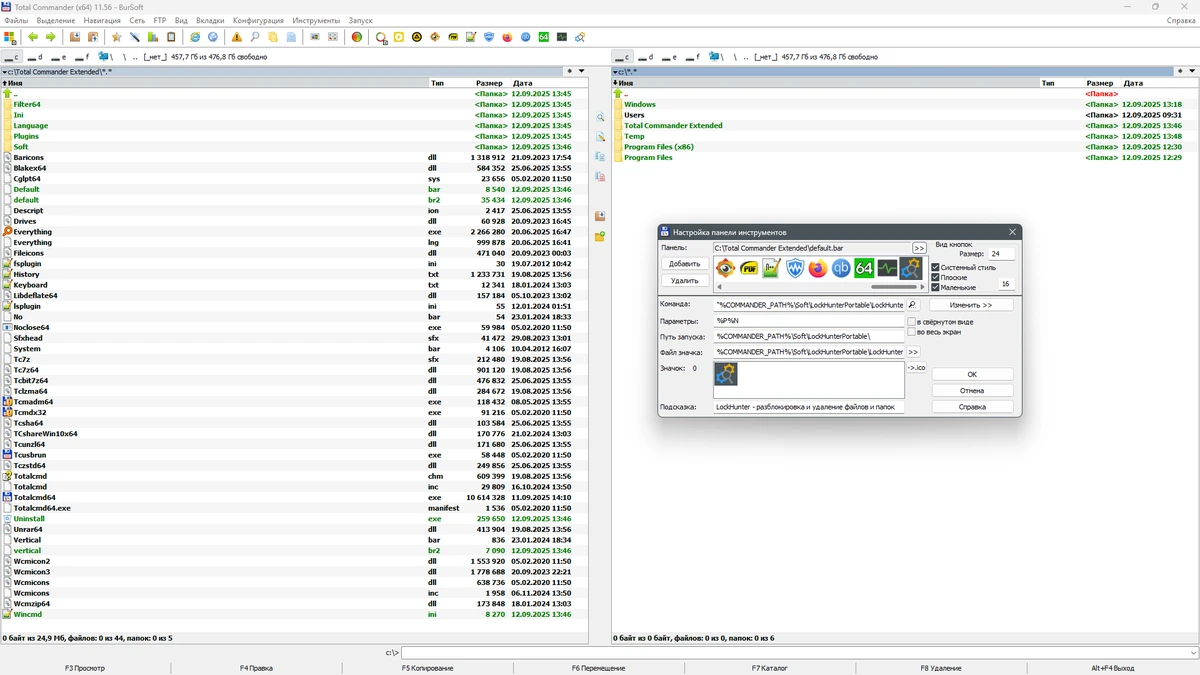
Task: Click the blue shield icon in main toolbar
Action: click(x=489, y=37)
